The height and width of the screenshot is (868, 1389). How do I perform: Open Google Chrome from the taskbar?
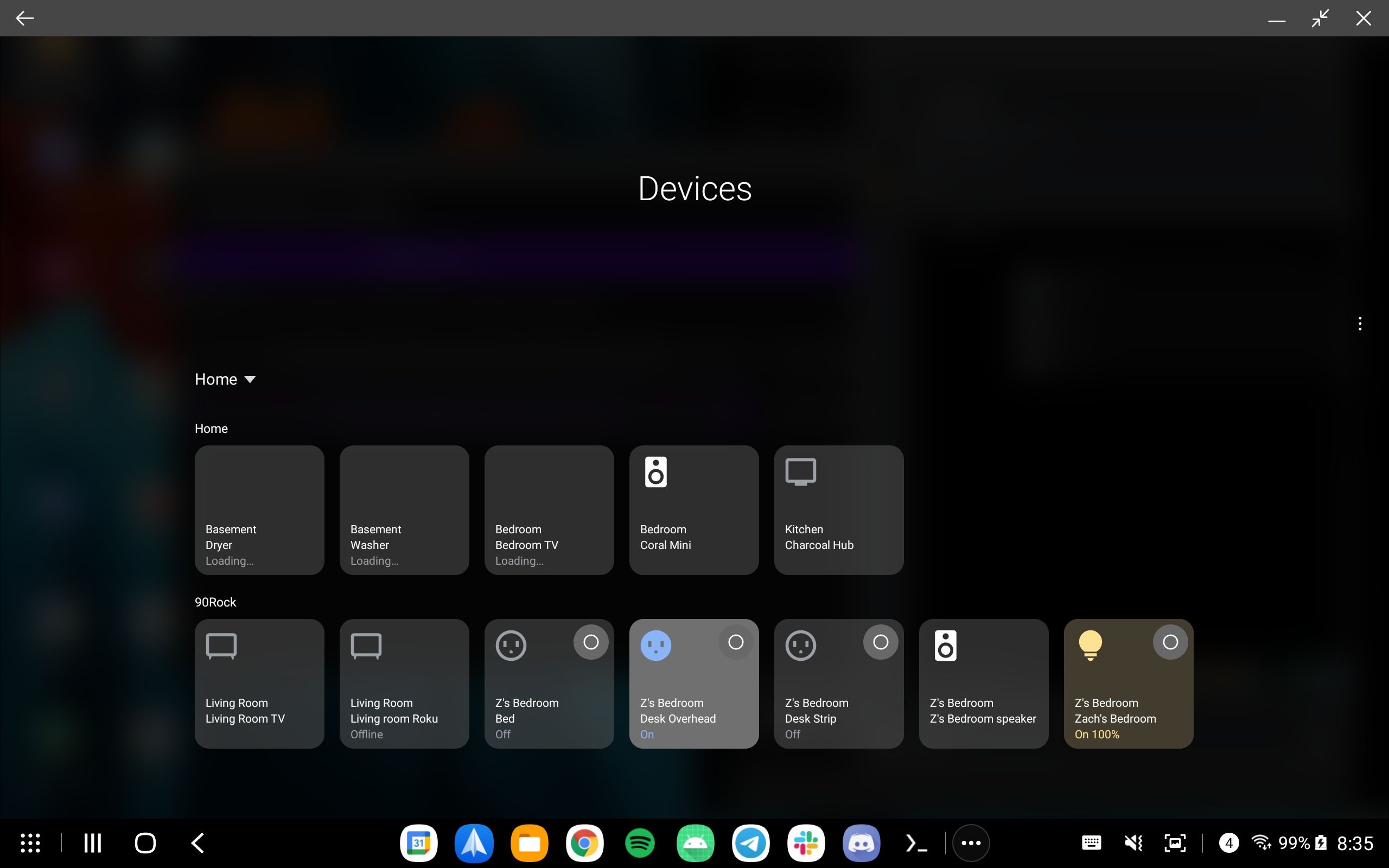tap(584, 842)
